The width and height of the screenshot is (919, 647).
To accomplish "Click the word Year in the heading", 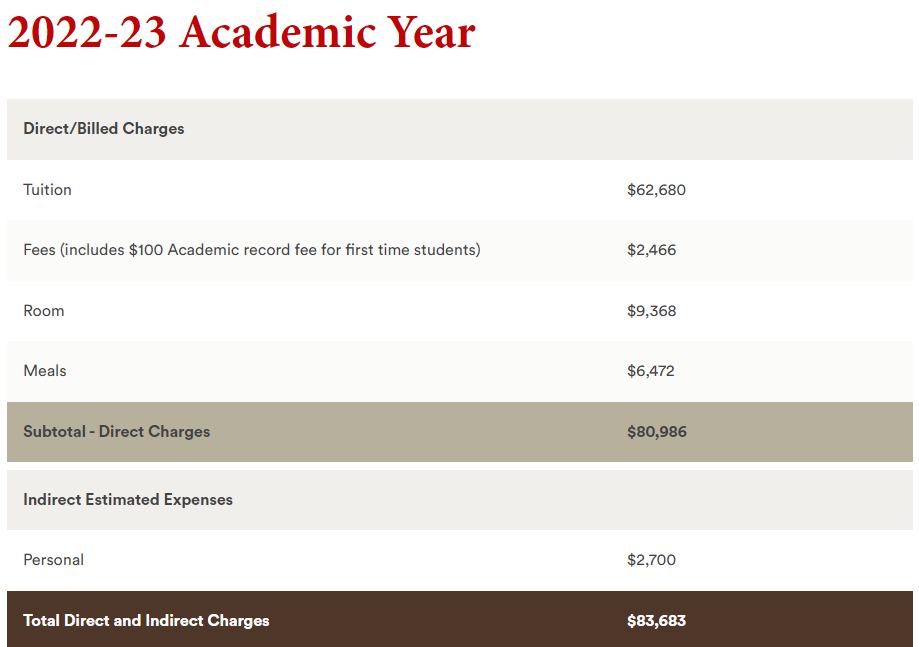I will click(x=431, y=32).
